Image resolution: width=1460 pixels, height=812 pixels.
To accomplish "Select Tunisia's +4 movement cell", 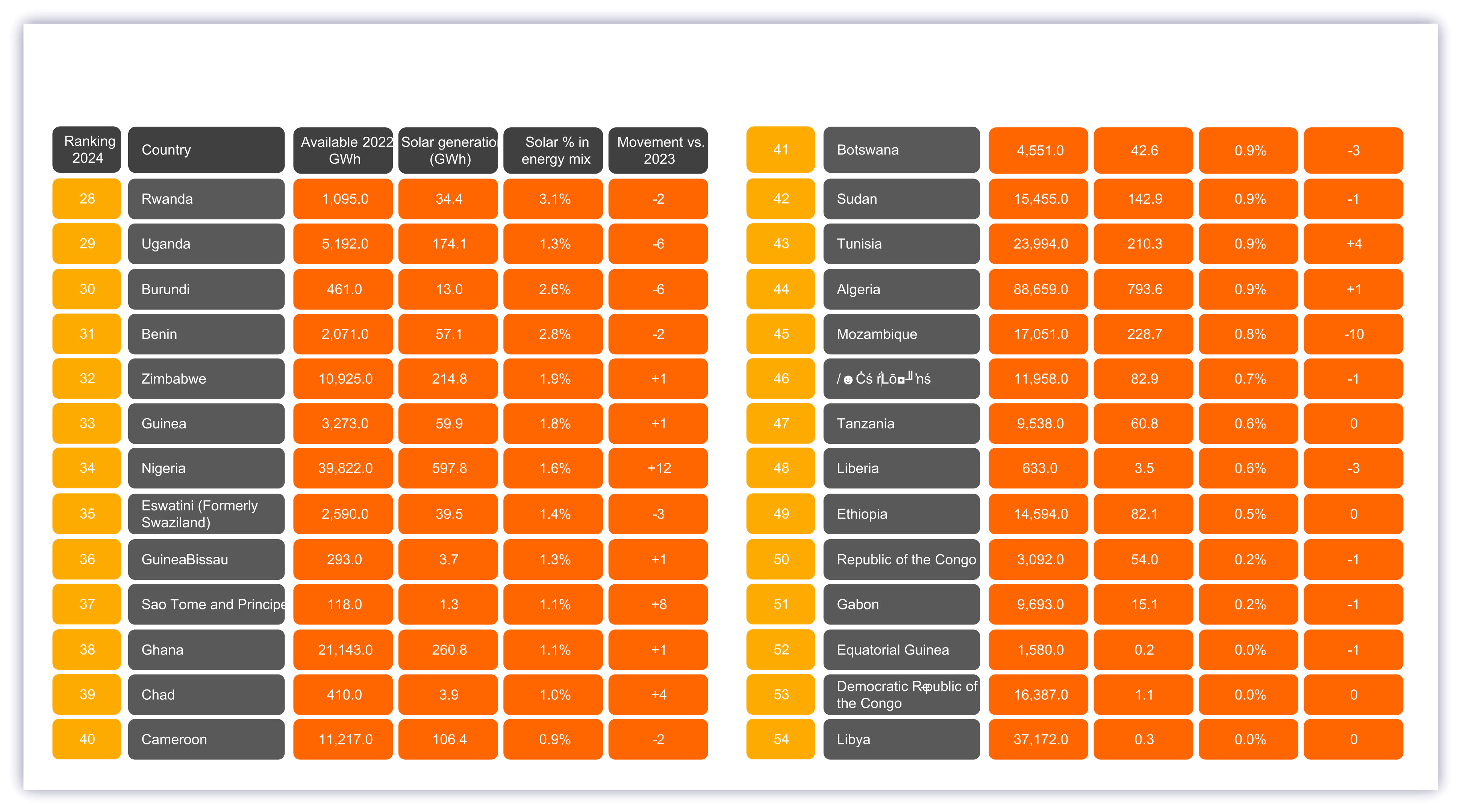I will coord(1353,243).
